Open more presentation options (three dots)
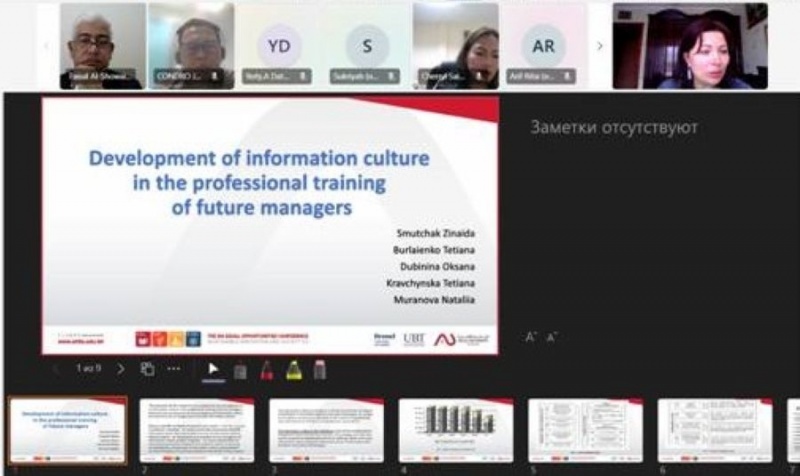Viewport: 800px width, 476px height. point(173,369)
